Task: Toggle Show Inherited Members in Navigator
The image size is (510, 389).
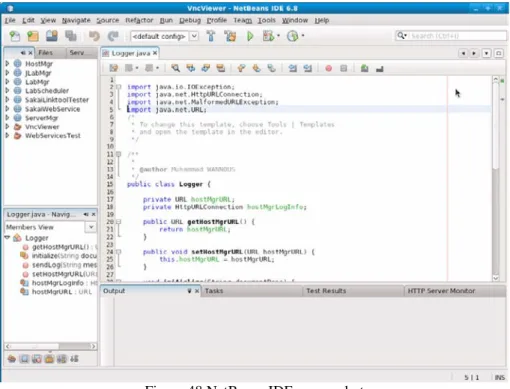Action: 12,359
